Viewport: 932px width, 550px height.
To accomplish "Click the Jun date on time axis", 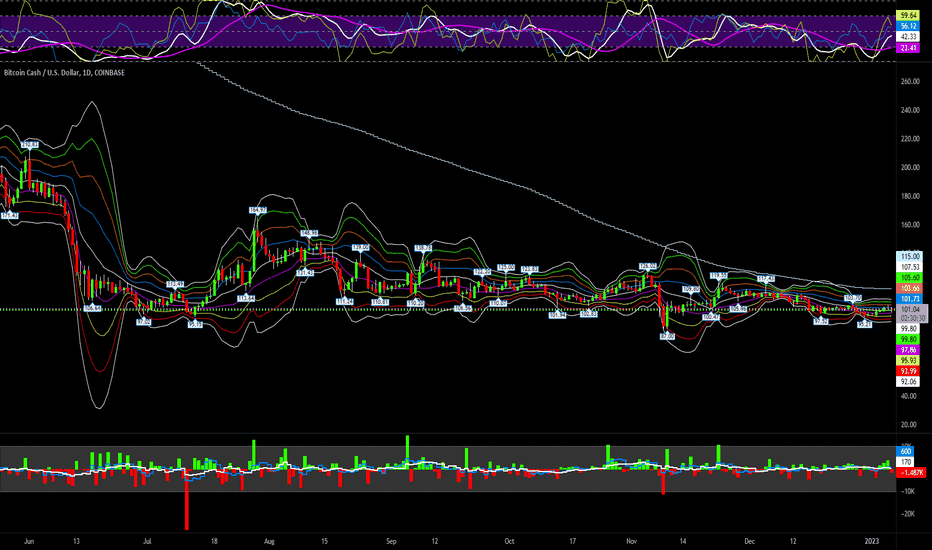I will (x=29, y=542).
